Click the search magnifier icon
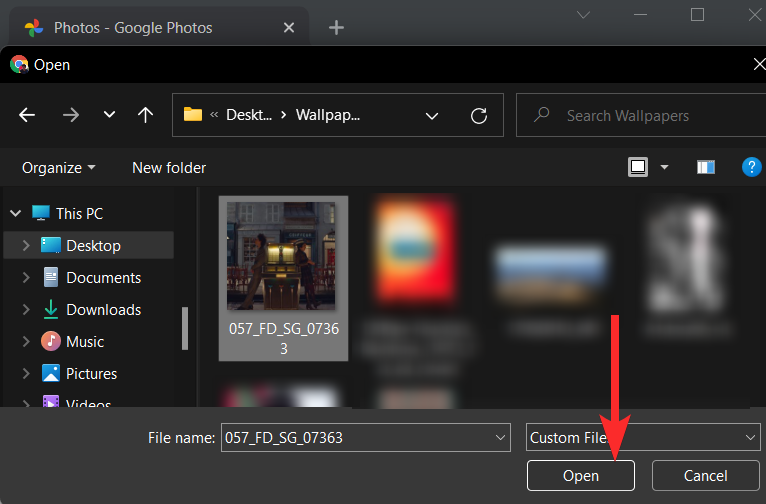Screen dimensions: 766x504 click(542, 115)
